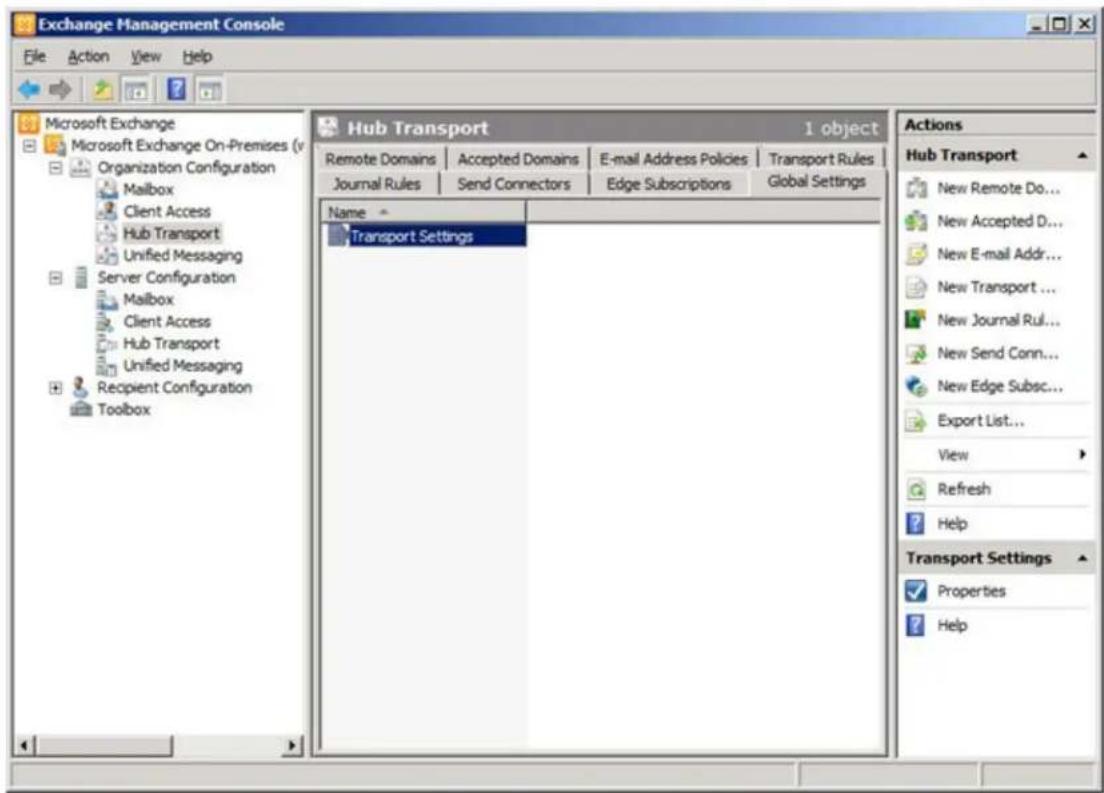Expand the Recipient Configuration tree node
The width and height of the screenshot is (1104, 793).
56,387
